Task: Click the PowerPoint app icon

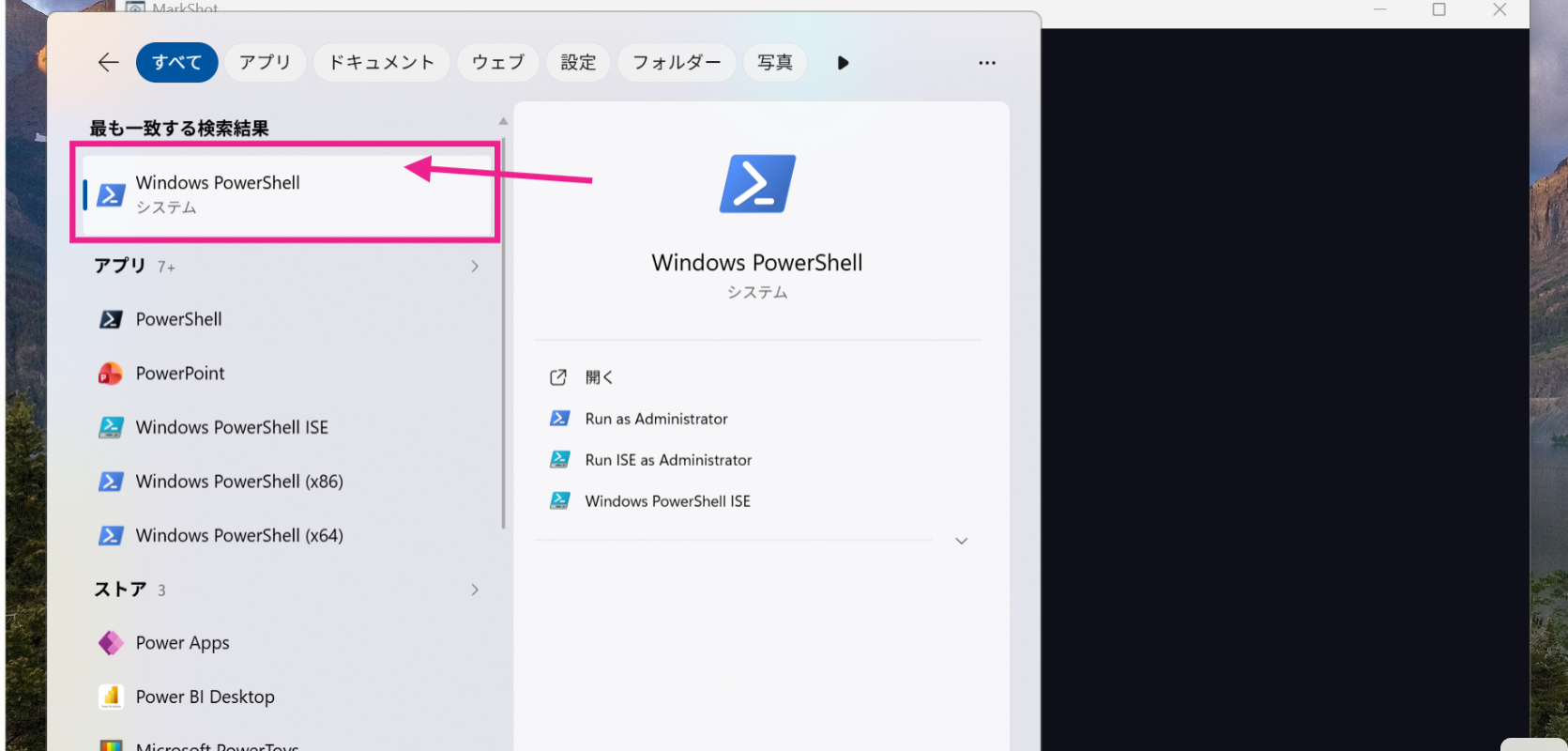Action: pyautogui.click(x=111, y=374)
